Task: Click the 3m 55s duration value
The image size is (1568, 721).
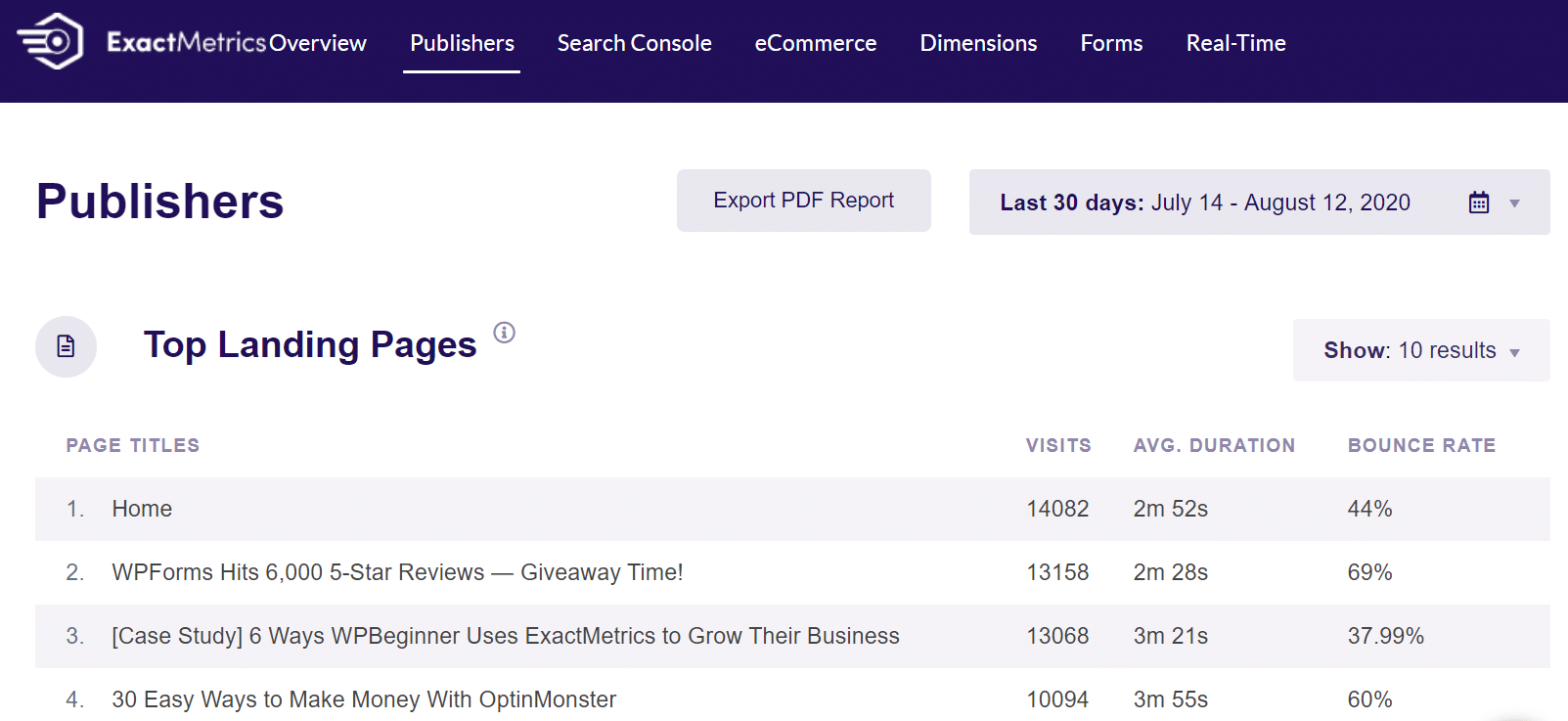Action: click(1171, 699)
